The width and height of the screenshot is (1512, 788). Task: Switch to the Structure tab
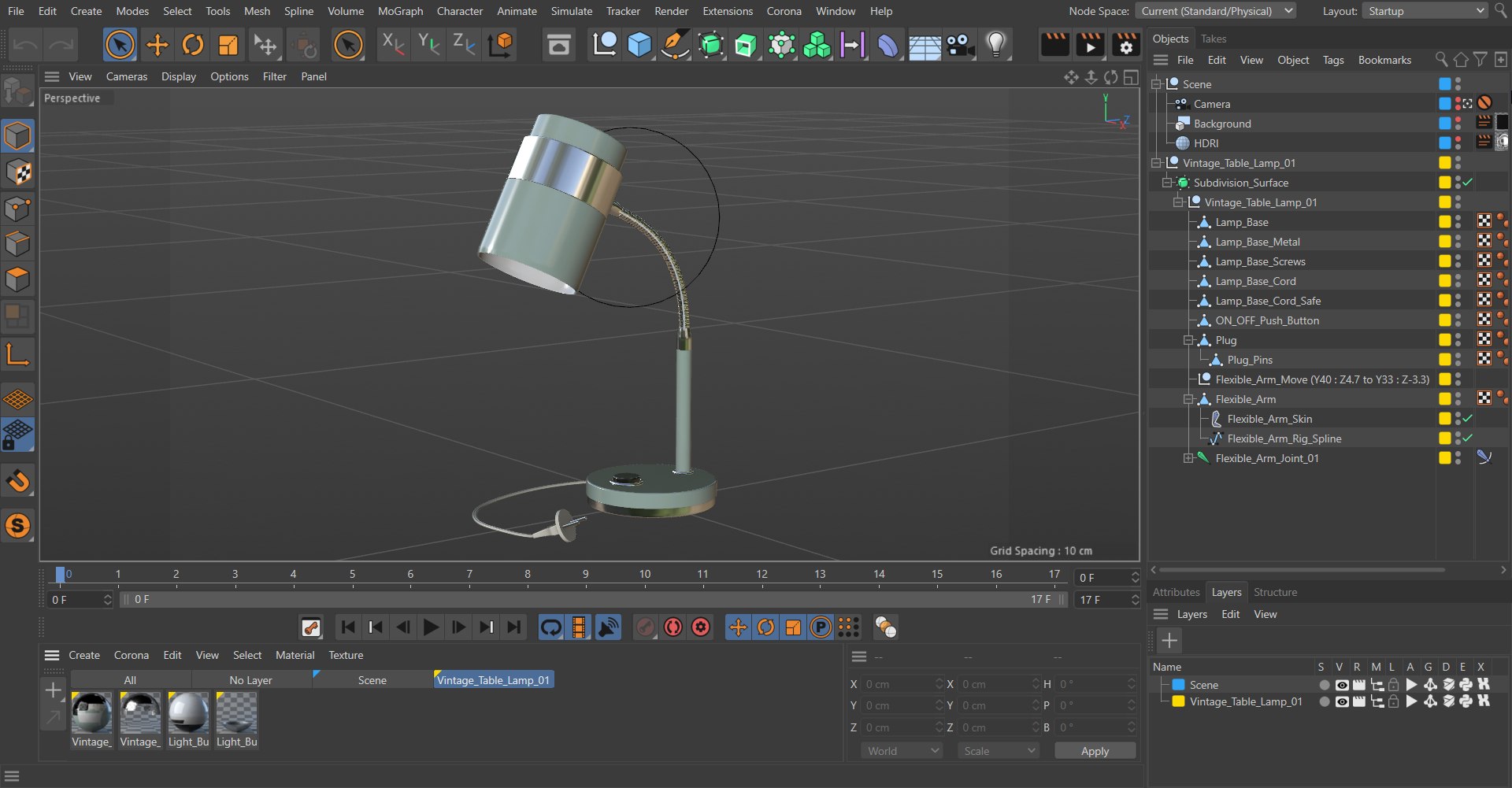click(1275, 592)
